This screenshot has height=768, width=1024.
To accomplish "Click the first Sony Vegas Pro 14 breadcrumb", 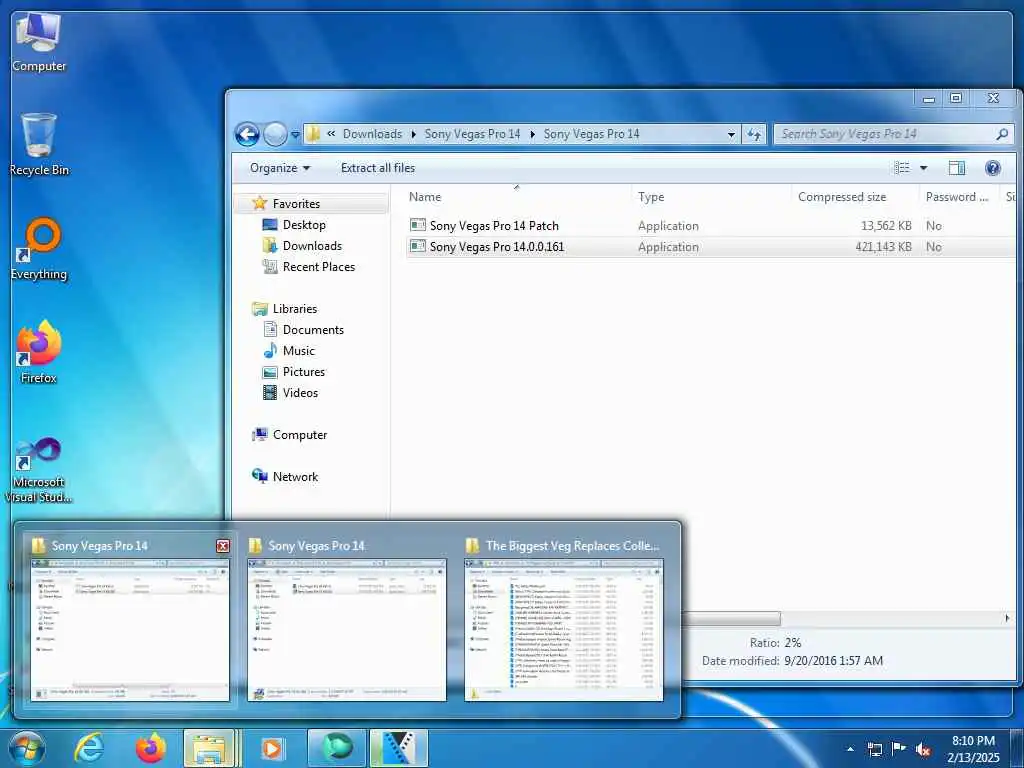I will [472, 134].
